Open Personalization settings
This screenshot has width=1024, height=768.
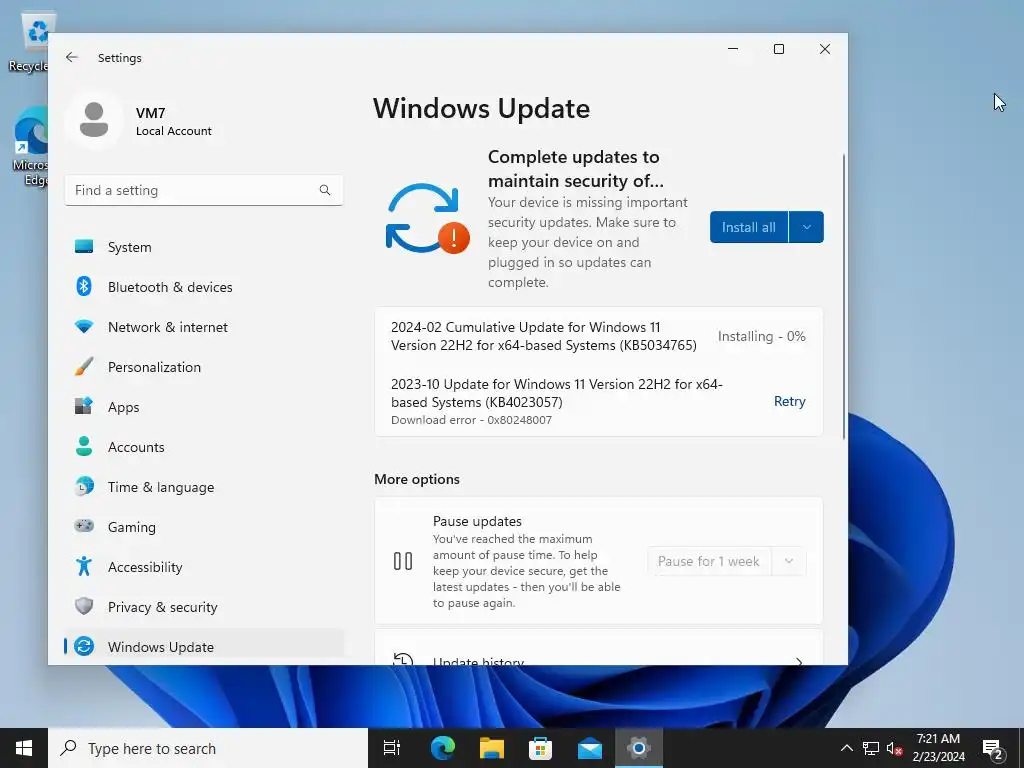(204, 367)
